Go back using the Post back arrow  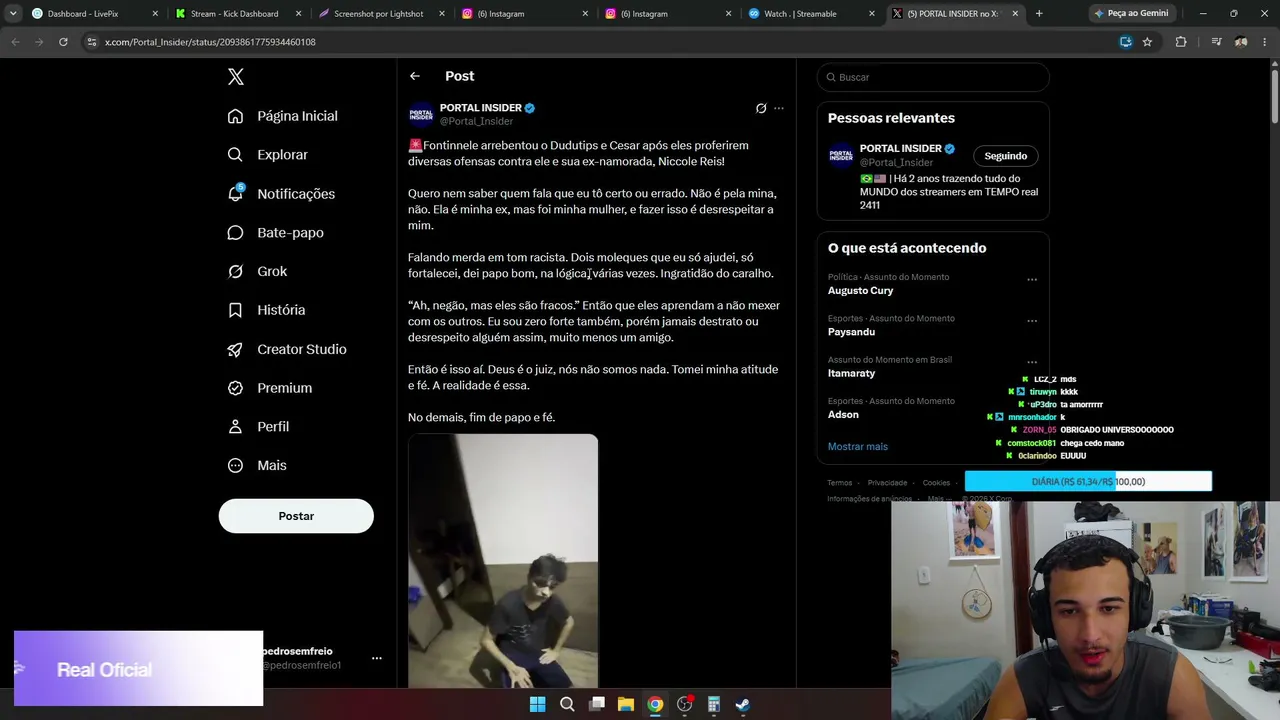pyautogui.click(x=415, y=76)
